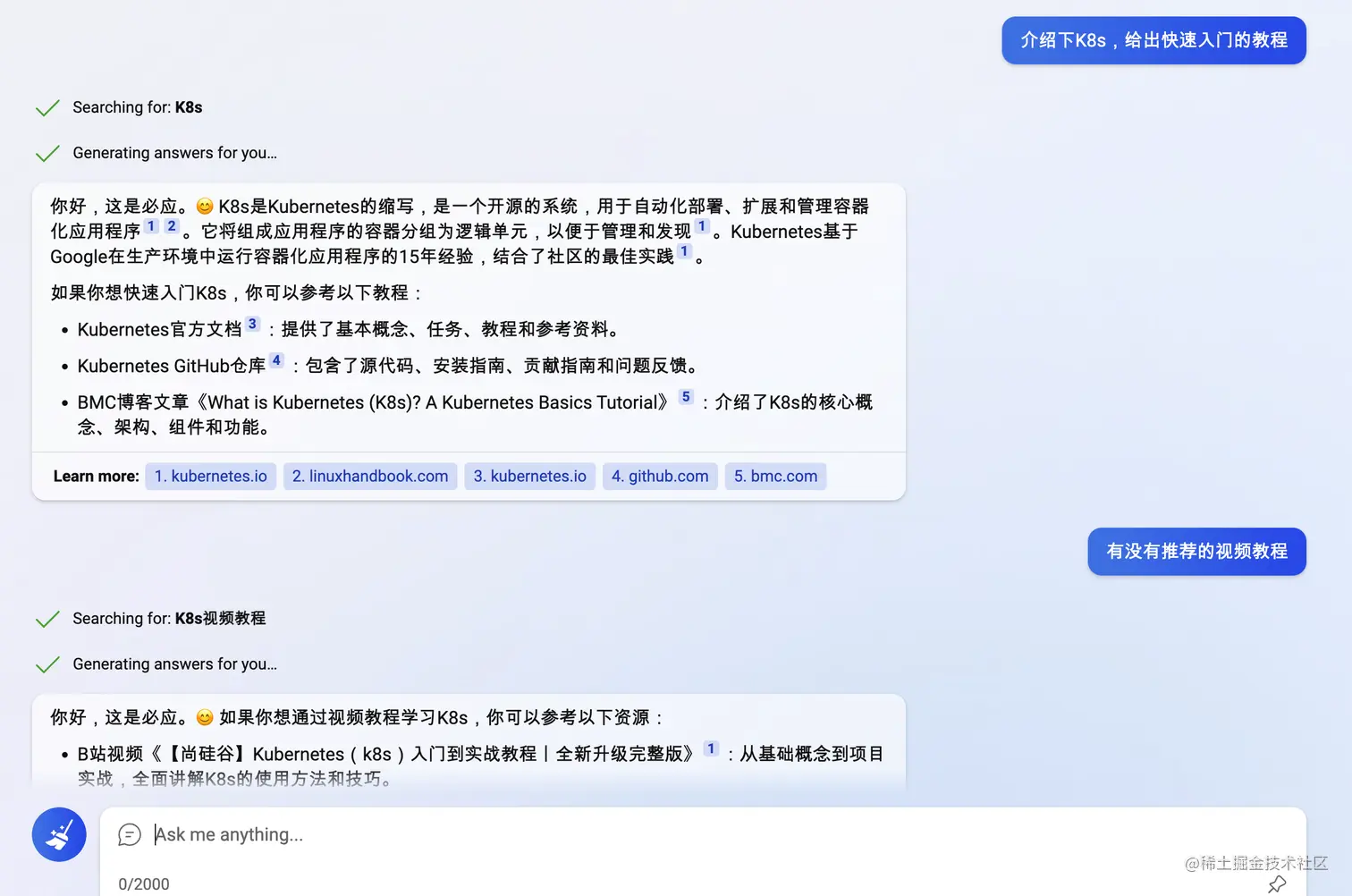
Task: Open the "5. bmc.com" source link
Action: point(774,476)
